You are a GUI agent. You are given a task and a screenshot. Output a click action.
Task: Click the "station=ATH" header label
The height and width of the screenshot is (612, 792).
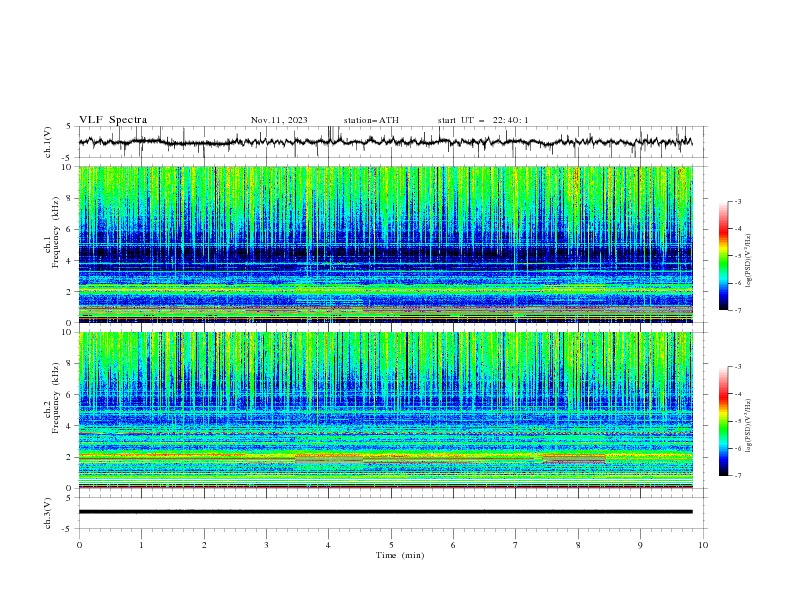(x=371, y=120)
